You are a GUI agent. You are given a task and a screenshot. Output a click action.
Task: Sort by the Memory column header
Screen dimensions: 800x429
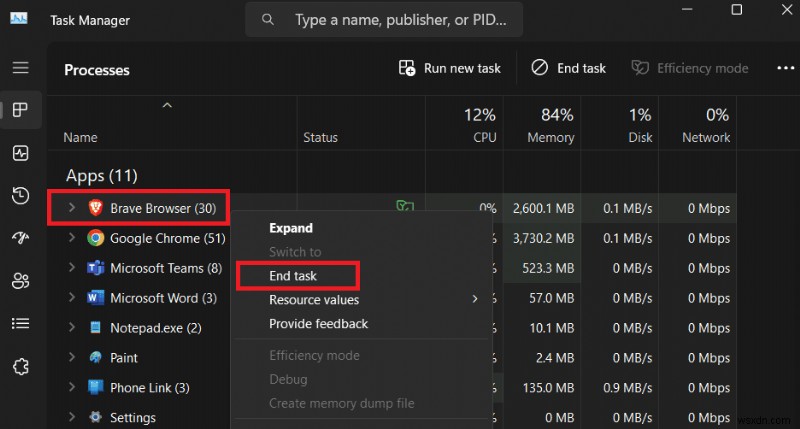[551, 138]
